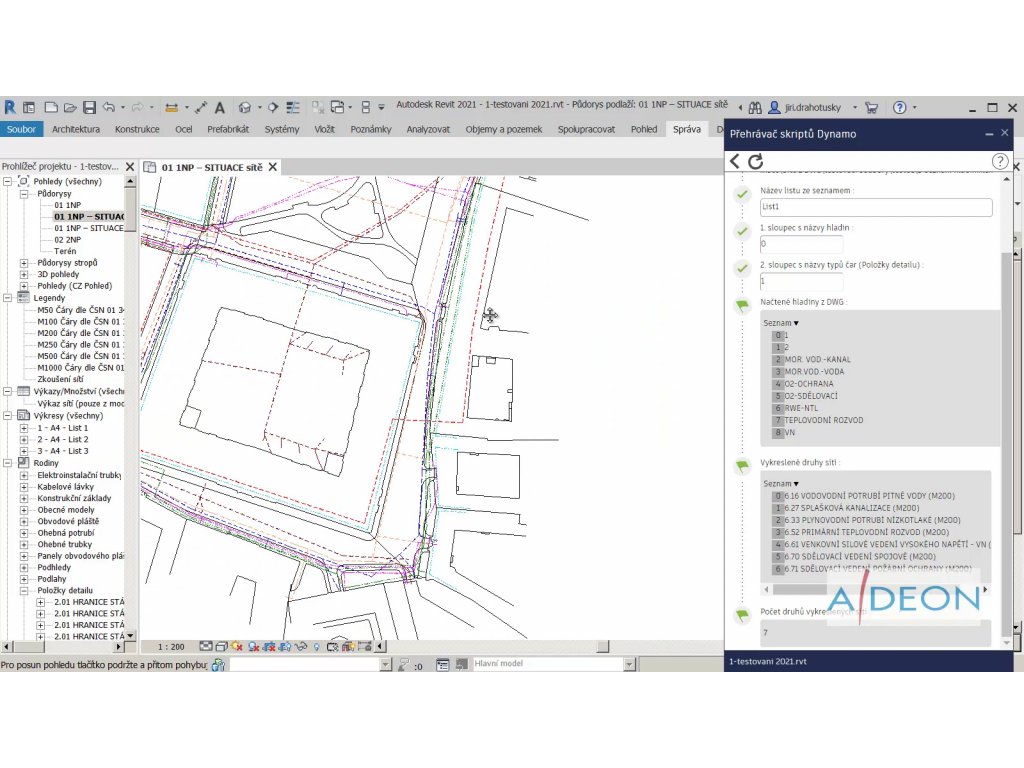Switch to the Architektura ribbon tab

[x=76, y=129]
